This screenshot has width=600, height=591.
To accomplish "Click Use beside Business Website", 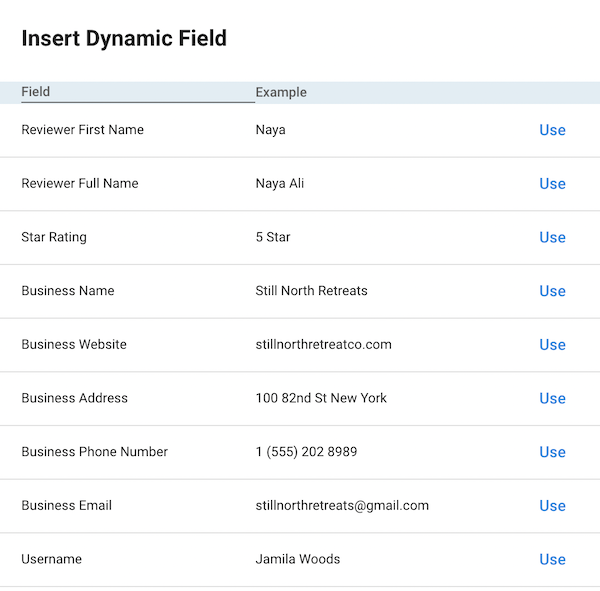I will pyautogui.click(x=552, y=345).
